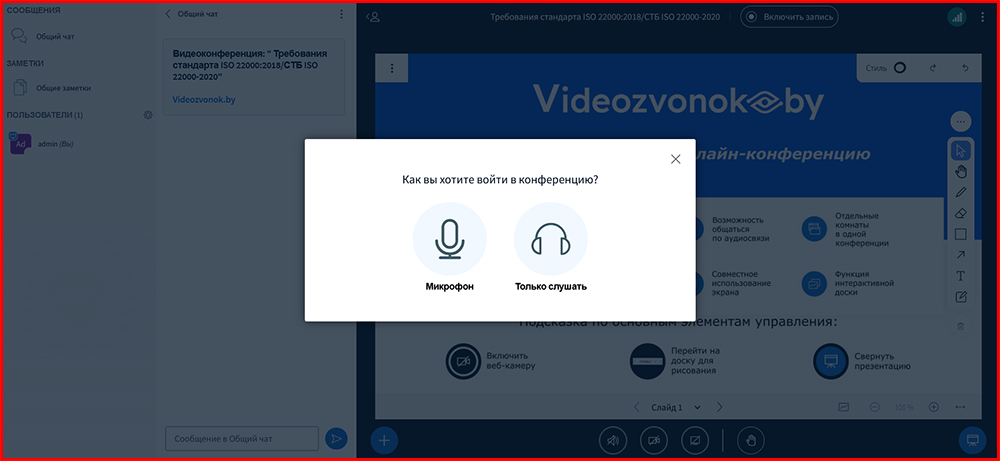This screenshot has height=461, width=1000.
Task: Close the audio join dialog
Action: [676, 159]
